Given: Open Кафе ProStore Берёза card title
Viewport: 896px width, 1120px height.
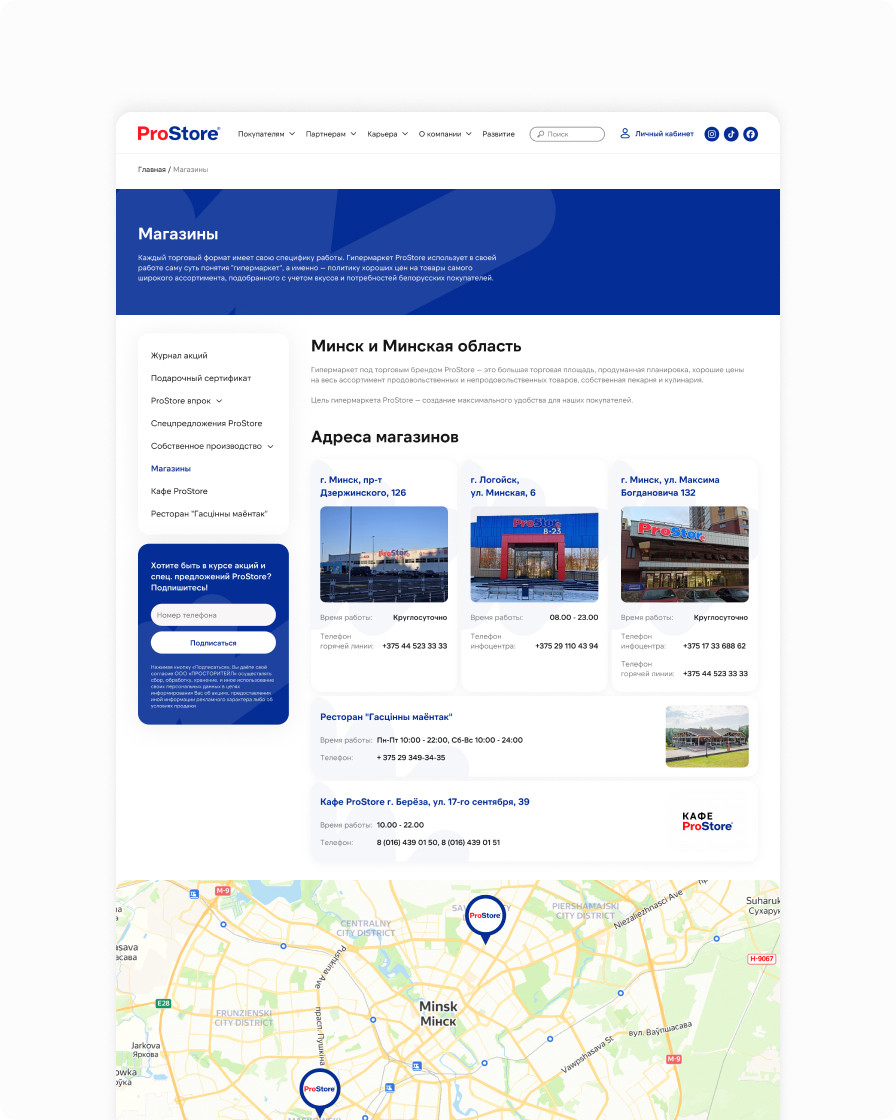Looking at the screenshot, I should pyautogui.click(x=424, y=802).
